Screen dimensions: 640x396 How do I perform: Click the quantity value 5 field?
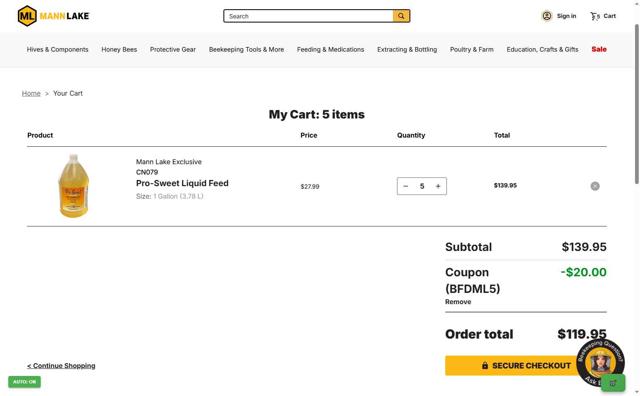(x=422, y=186)
